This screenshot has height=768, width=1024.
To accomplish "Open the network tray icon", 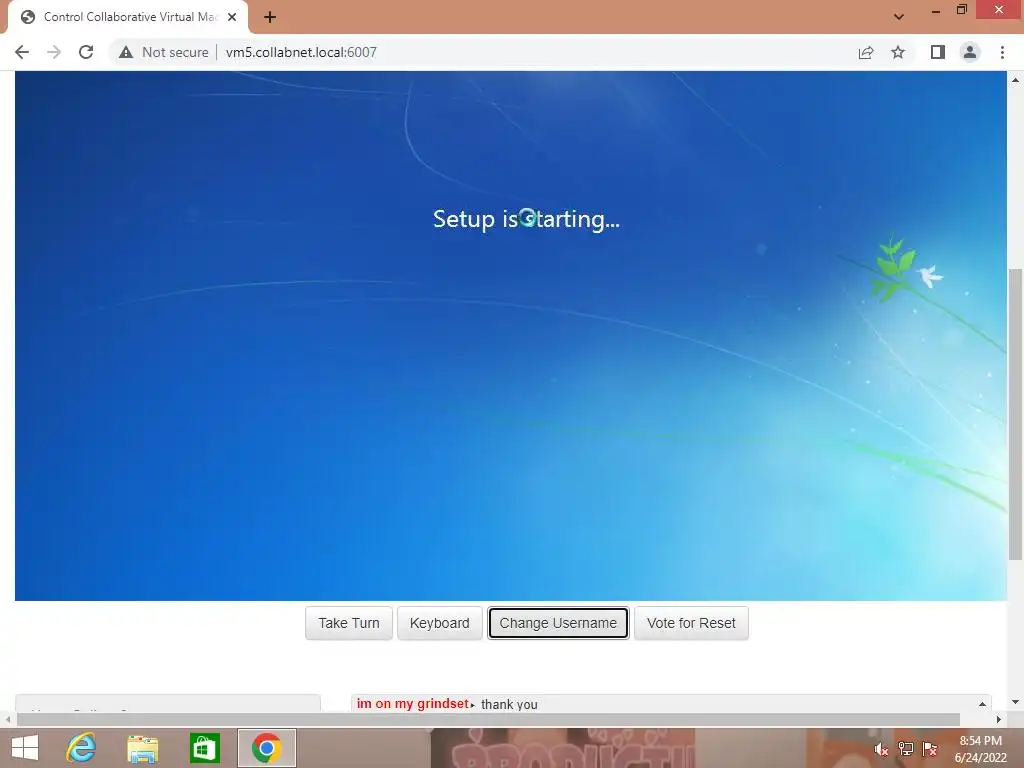I will coord(906,749).
